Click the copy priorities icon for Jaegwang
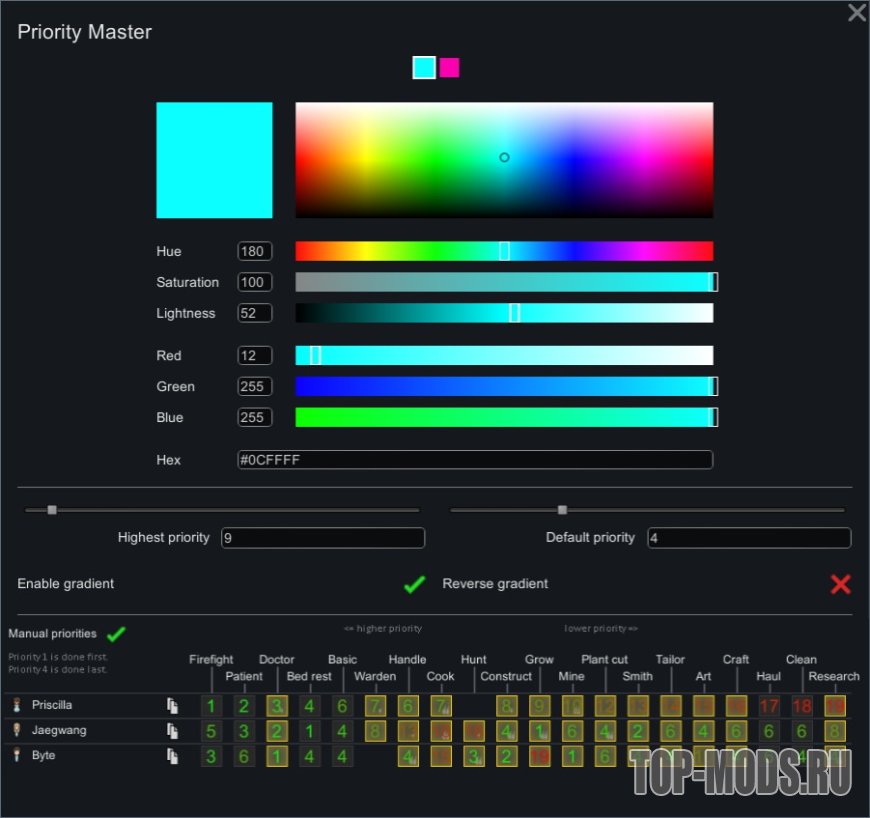 [x=173, y=731]
